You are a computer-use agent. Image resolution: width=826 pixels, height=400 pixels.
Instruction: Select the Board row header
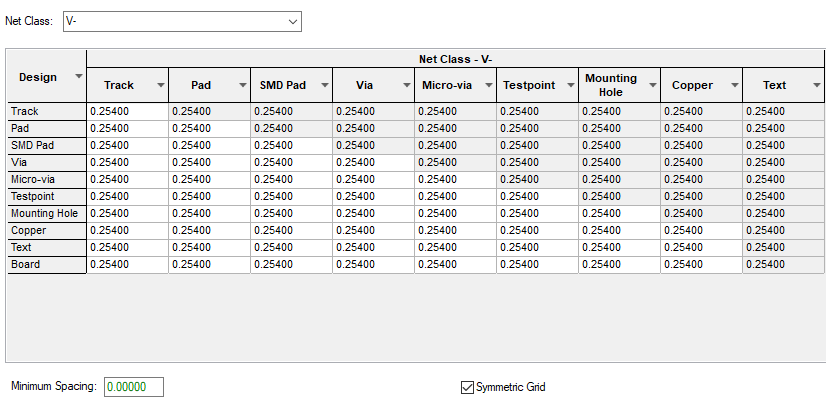click(x=46, y=265)
